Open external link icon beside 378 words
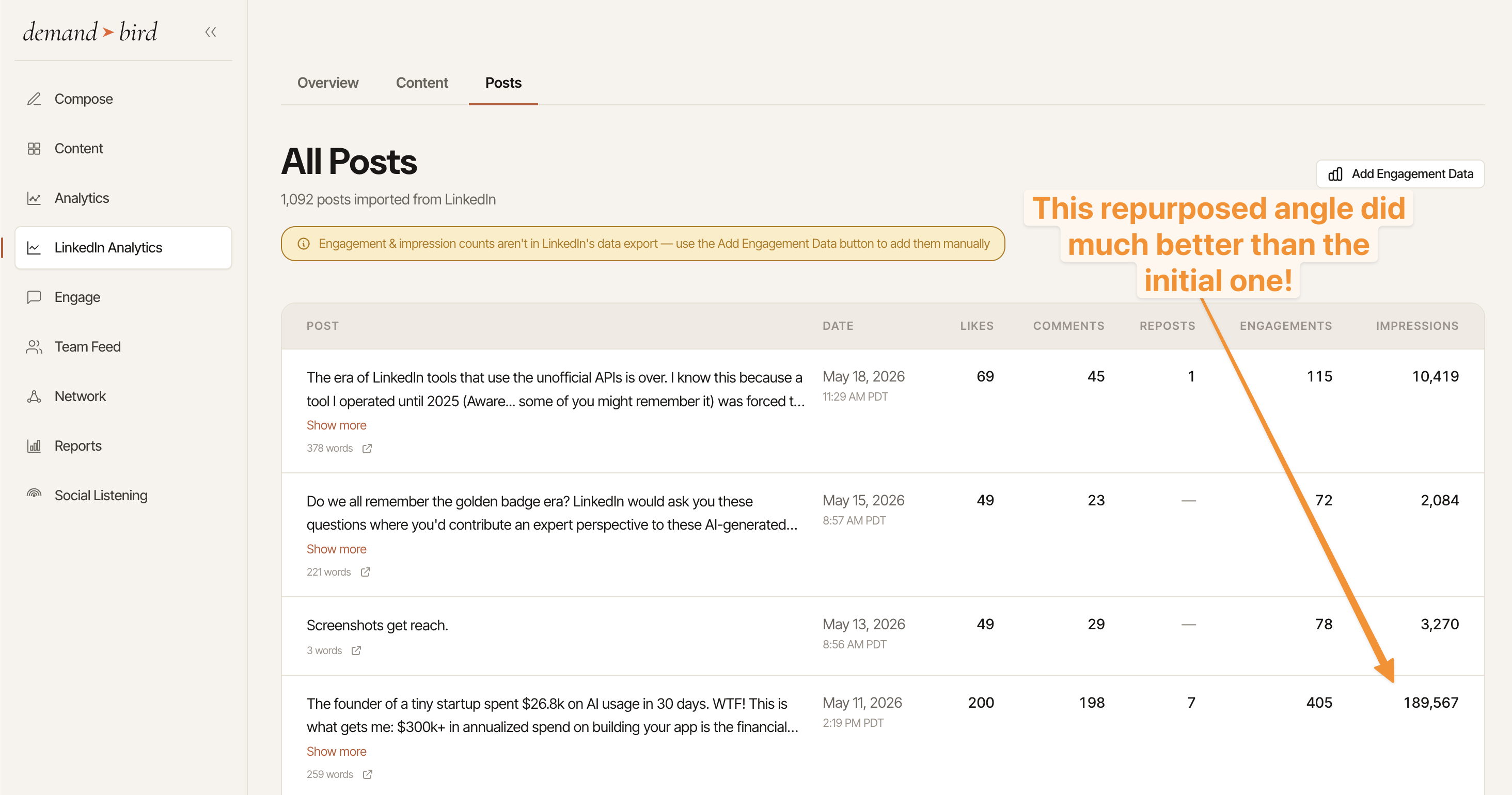The image size is (1512, 795). [367, 448]
